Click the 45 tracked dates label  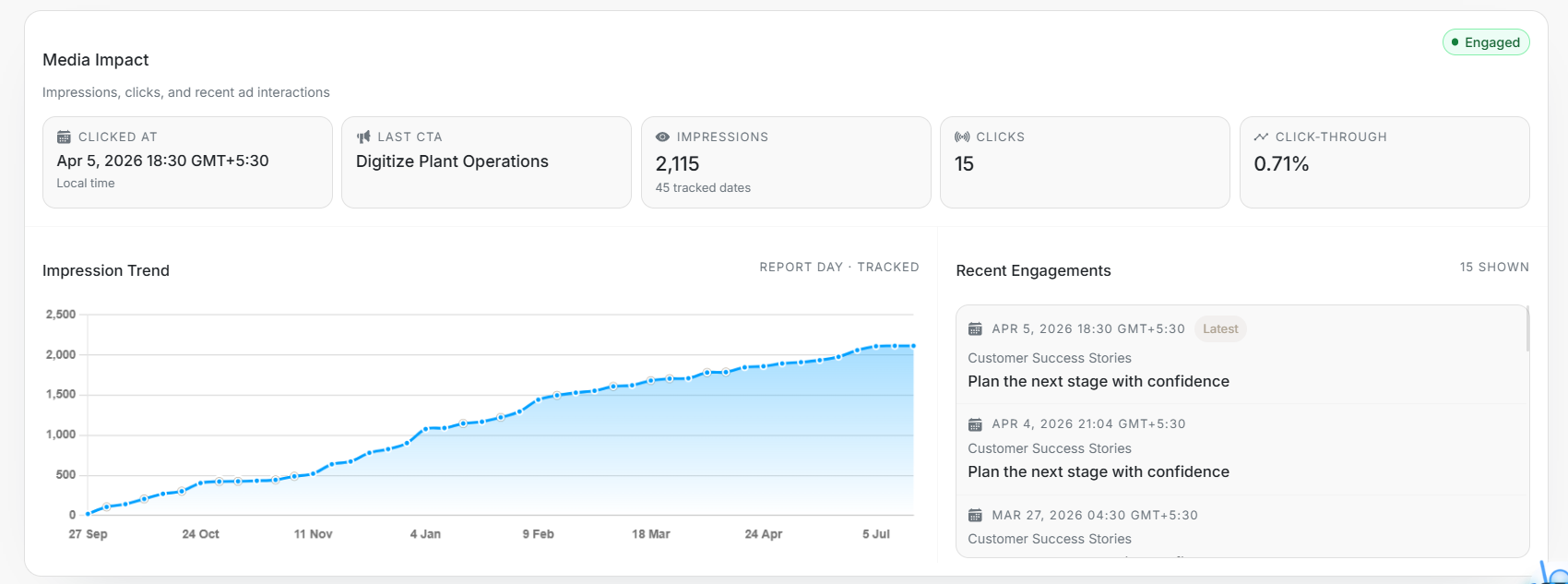tap(703, 187)
